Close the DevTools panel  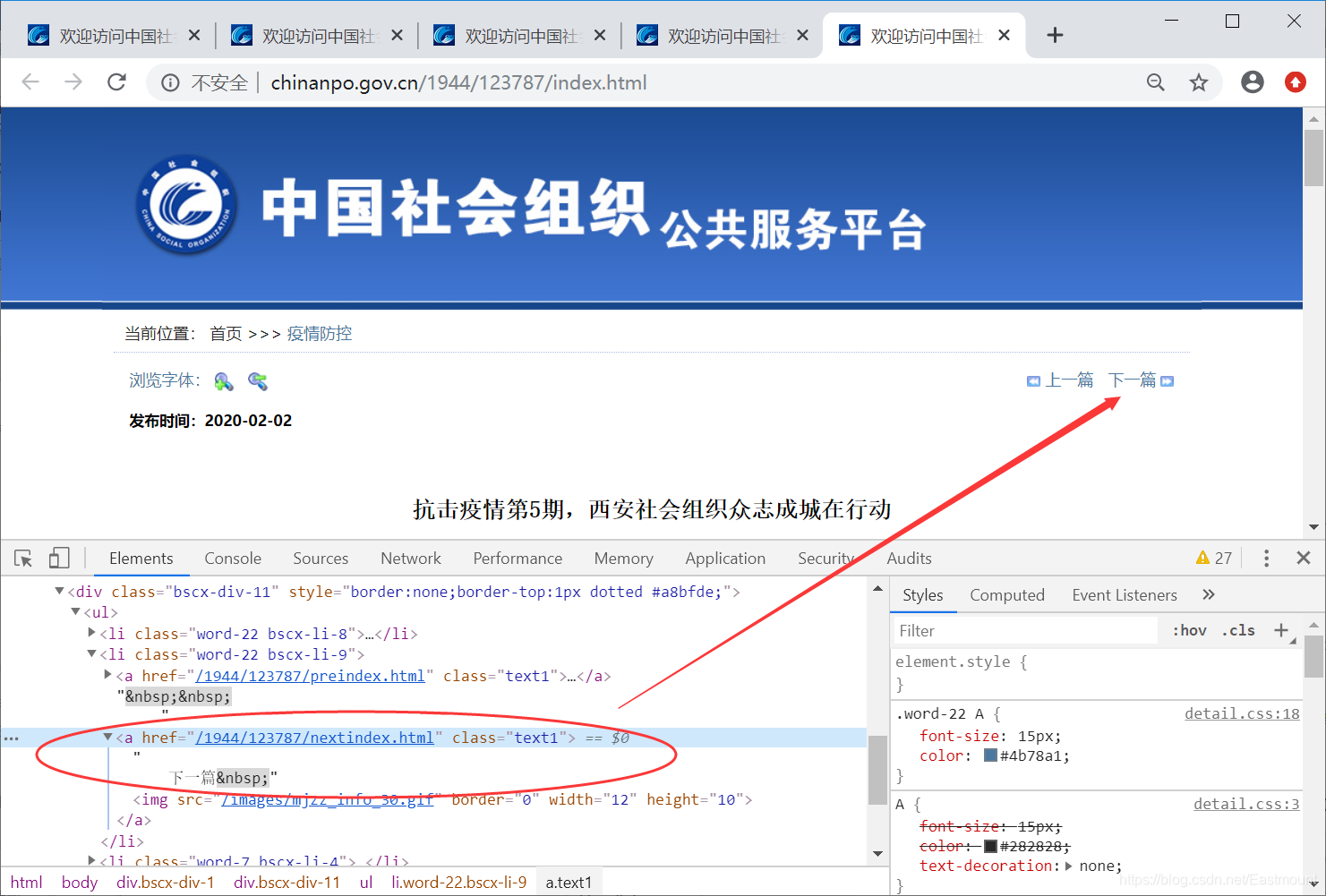coord(1304,559)
